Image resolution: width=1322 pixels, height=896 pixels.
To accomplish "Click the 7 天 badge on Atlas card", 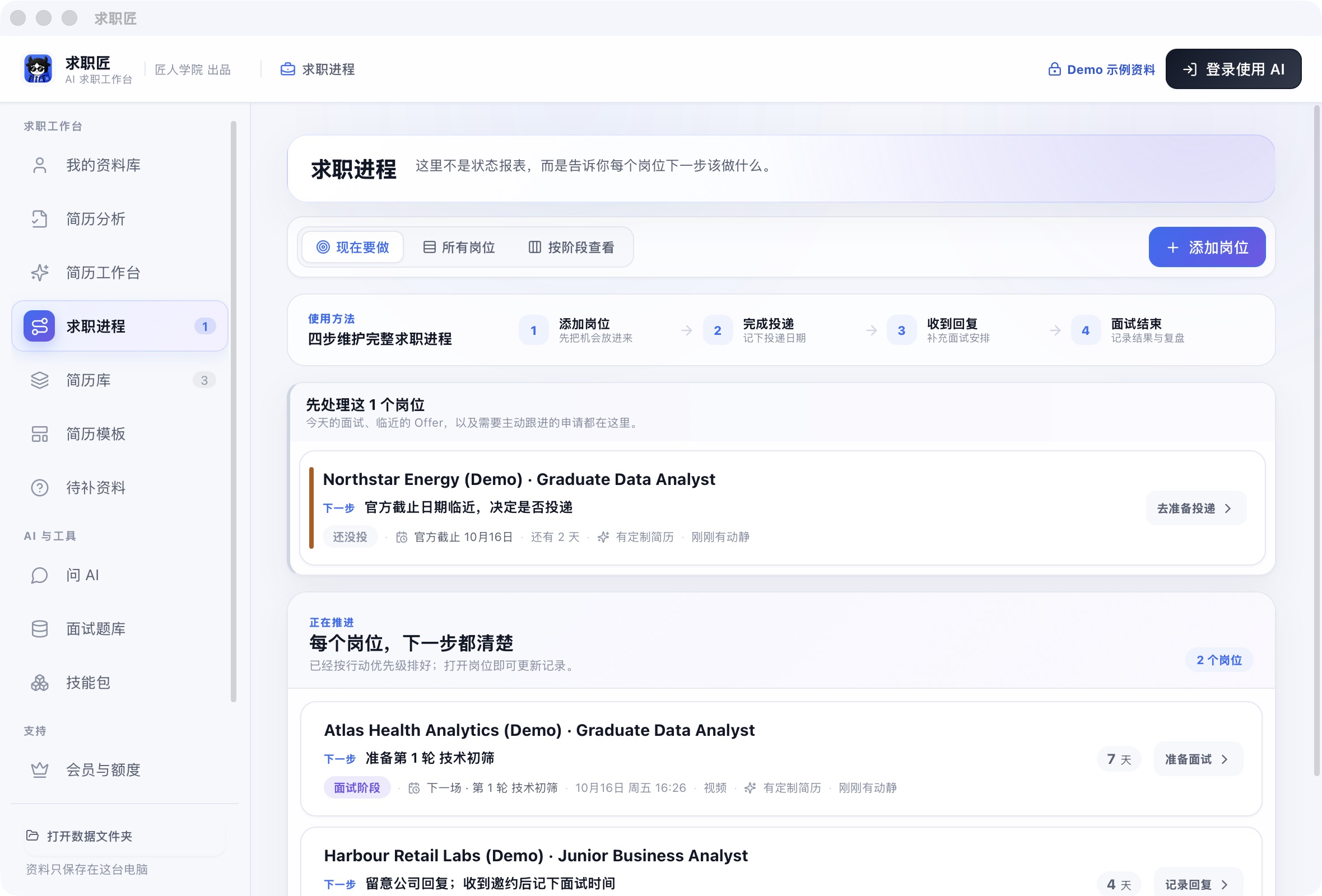I will pyautogui.click(x=1119, y=759).
